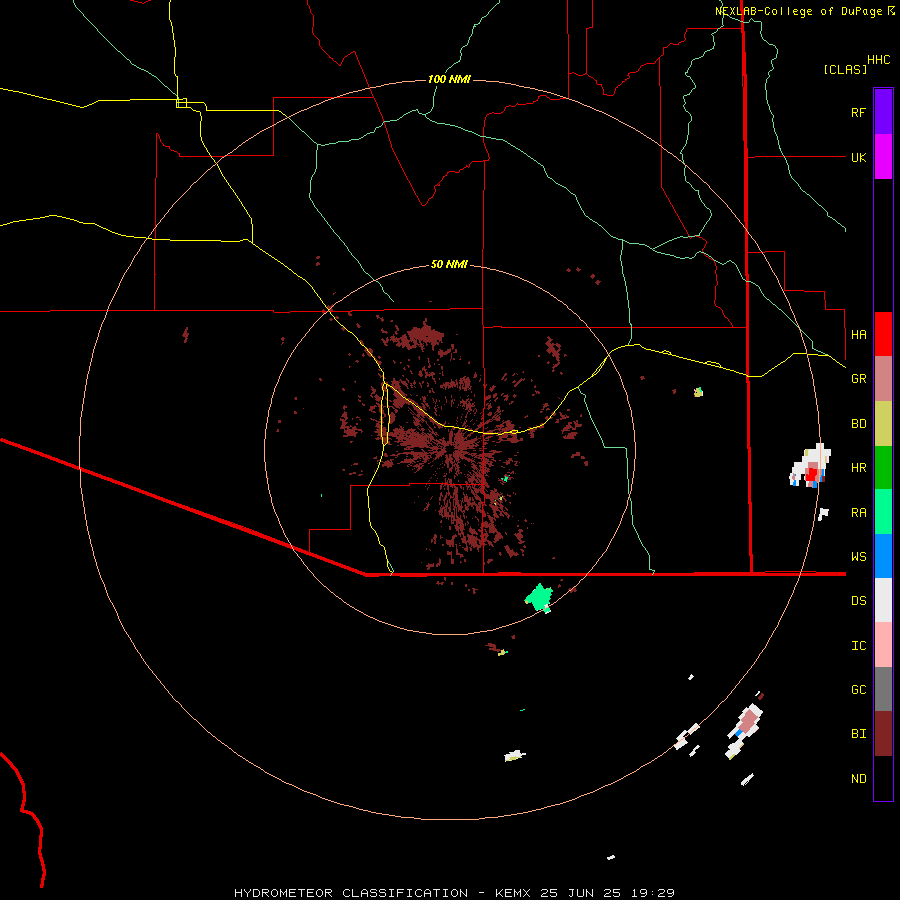
Task: Click the GR legend label
Action: coord(858,379)
